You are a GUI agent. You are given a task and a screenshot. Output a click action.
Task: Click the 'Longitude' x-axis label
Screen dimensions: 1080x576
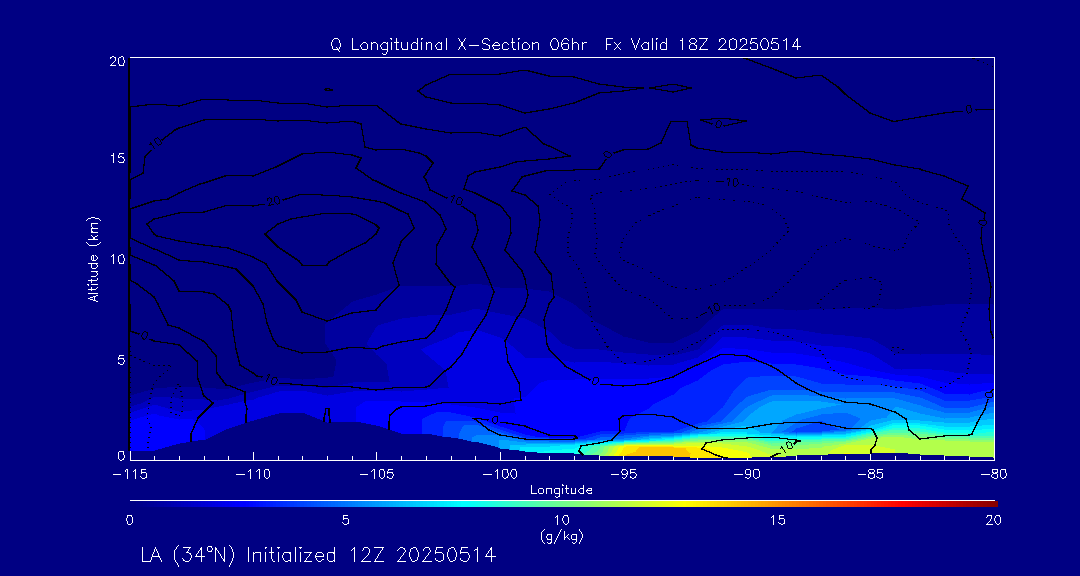point(561,490)
